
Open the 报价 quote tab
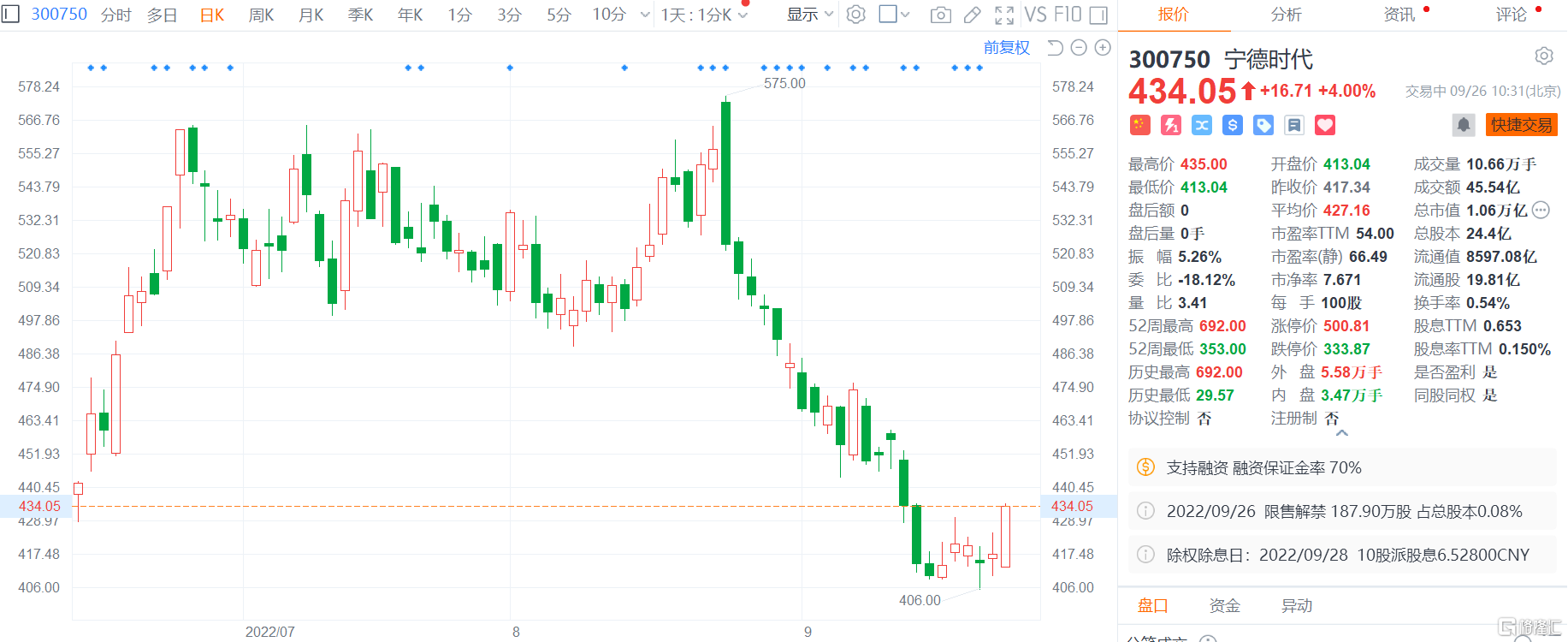(1174, 15)
